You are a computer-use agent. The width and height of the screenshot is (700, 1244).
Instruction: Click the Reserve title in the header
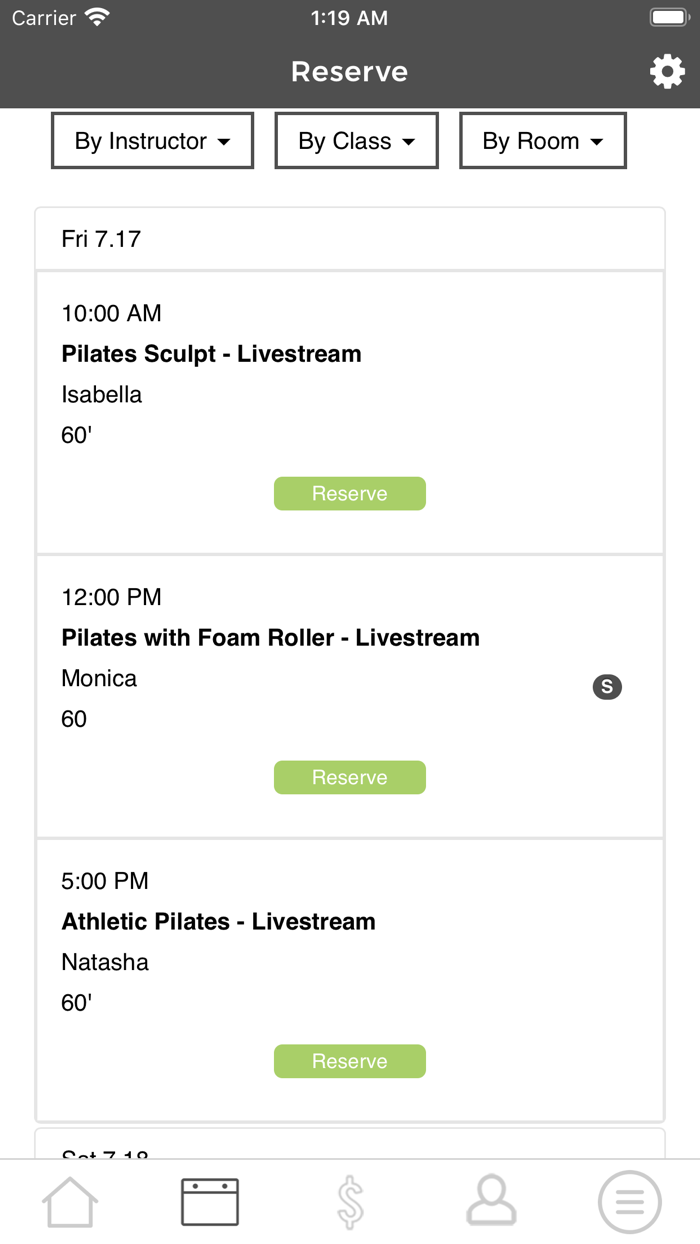point(349,71)
